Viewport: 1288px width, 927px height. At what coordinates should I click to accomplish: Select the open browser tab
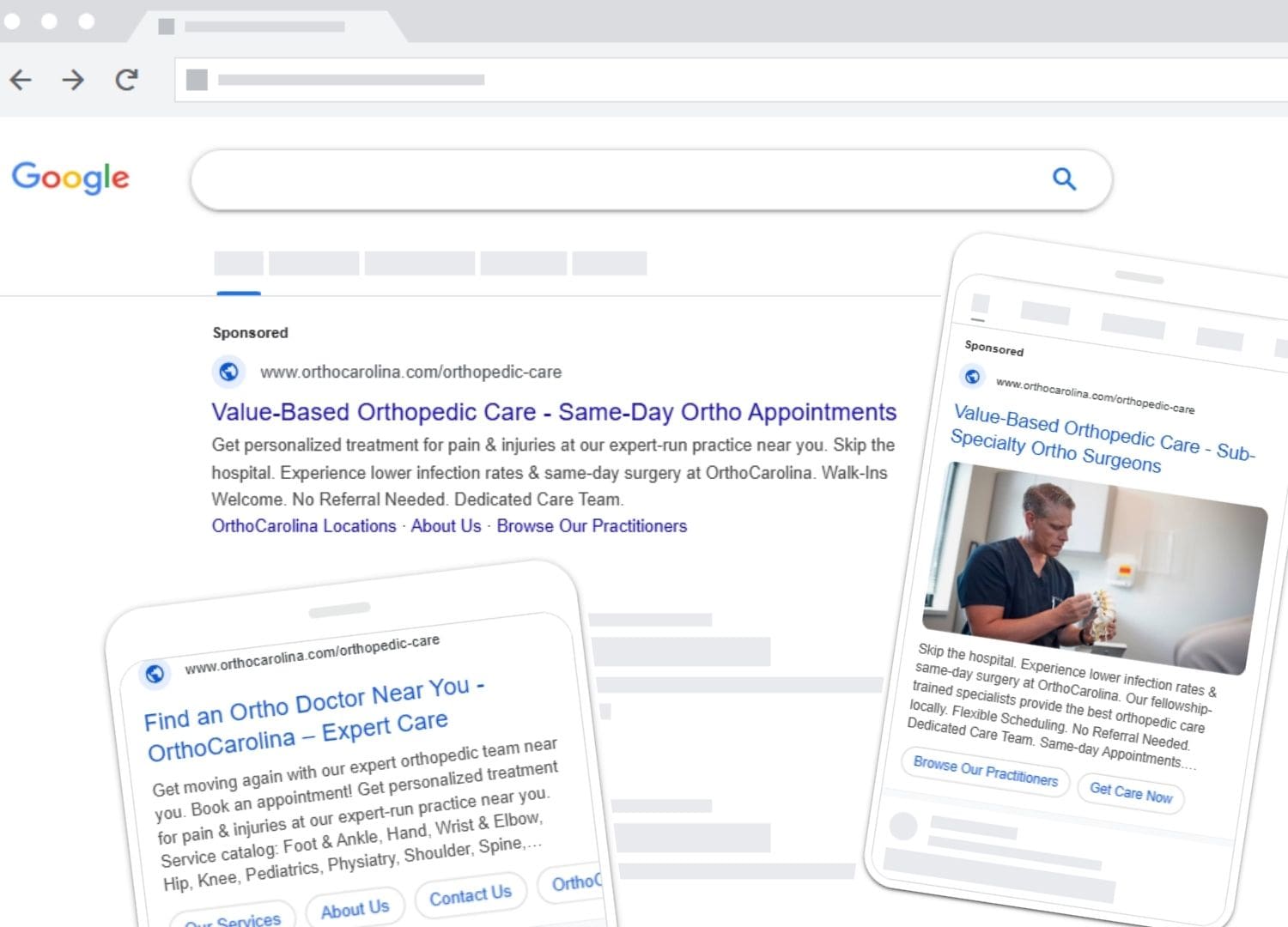pyautogui.click(x=266, y=27)
